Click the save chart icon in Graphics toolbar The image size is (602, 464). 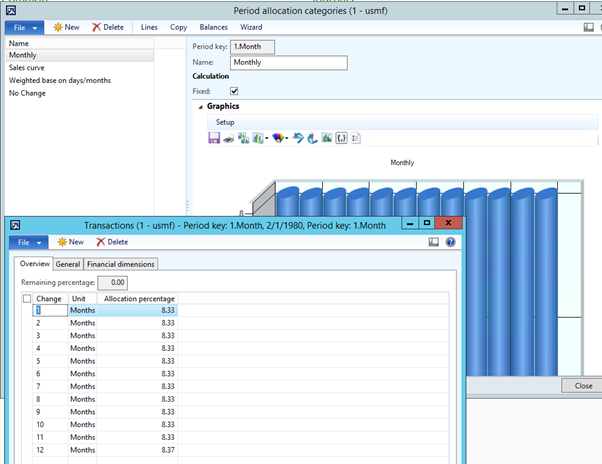(x=214, y=138)
